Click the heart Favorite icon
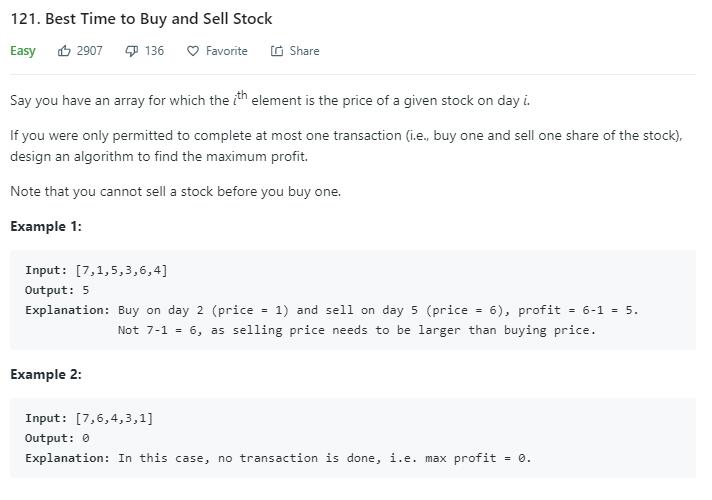Viewport: 712px width, 500px height. [x=193, y=51]
